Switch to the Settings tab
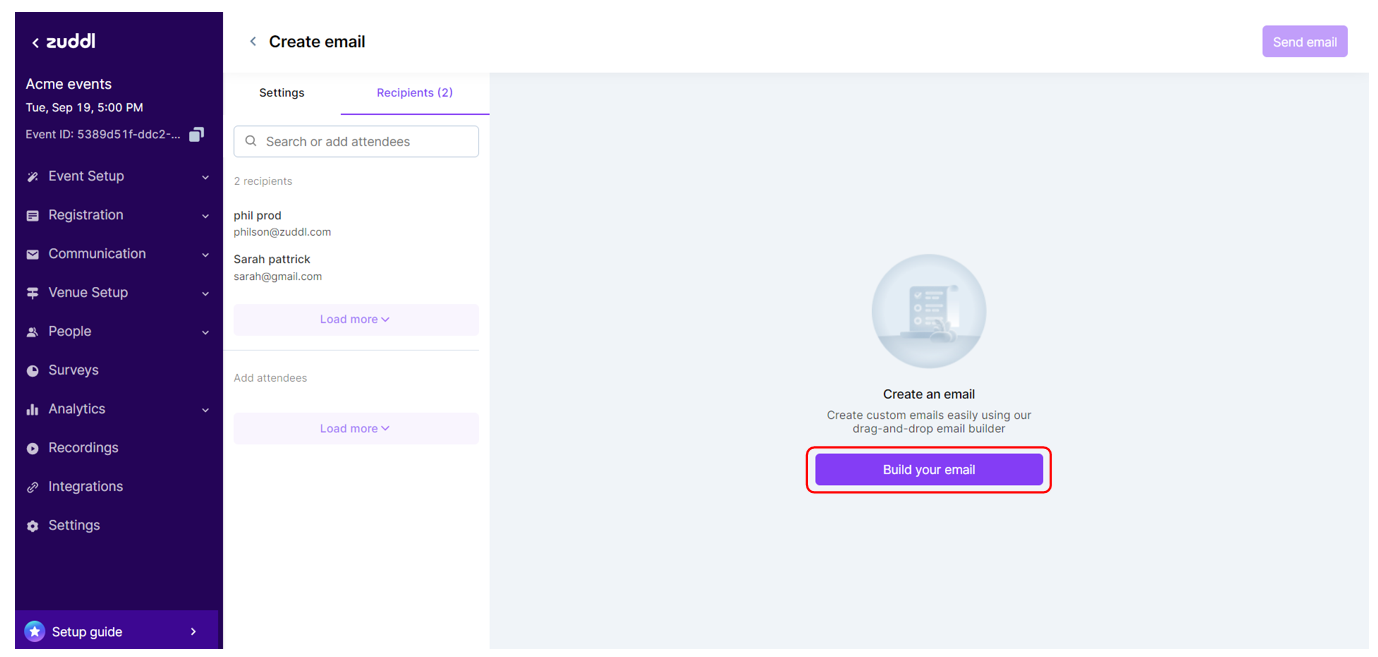 coord(281,92)
